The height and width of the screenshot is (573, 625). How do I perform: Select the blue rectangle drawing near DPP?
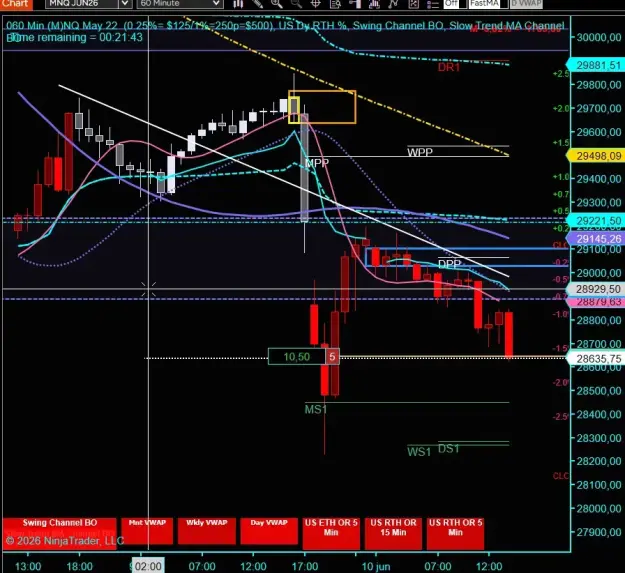click(x=466, y=257)
